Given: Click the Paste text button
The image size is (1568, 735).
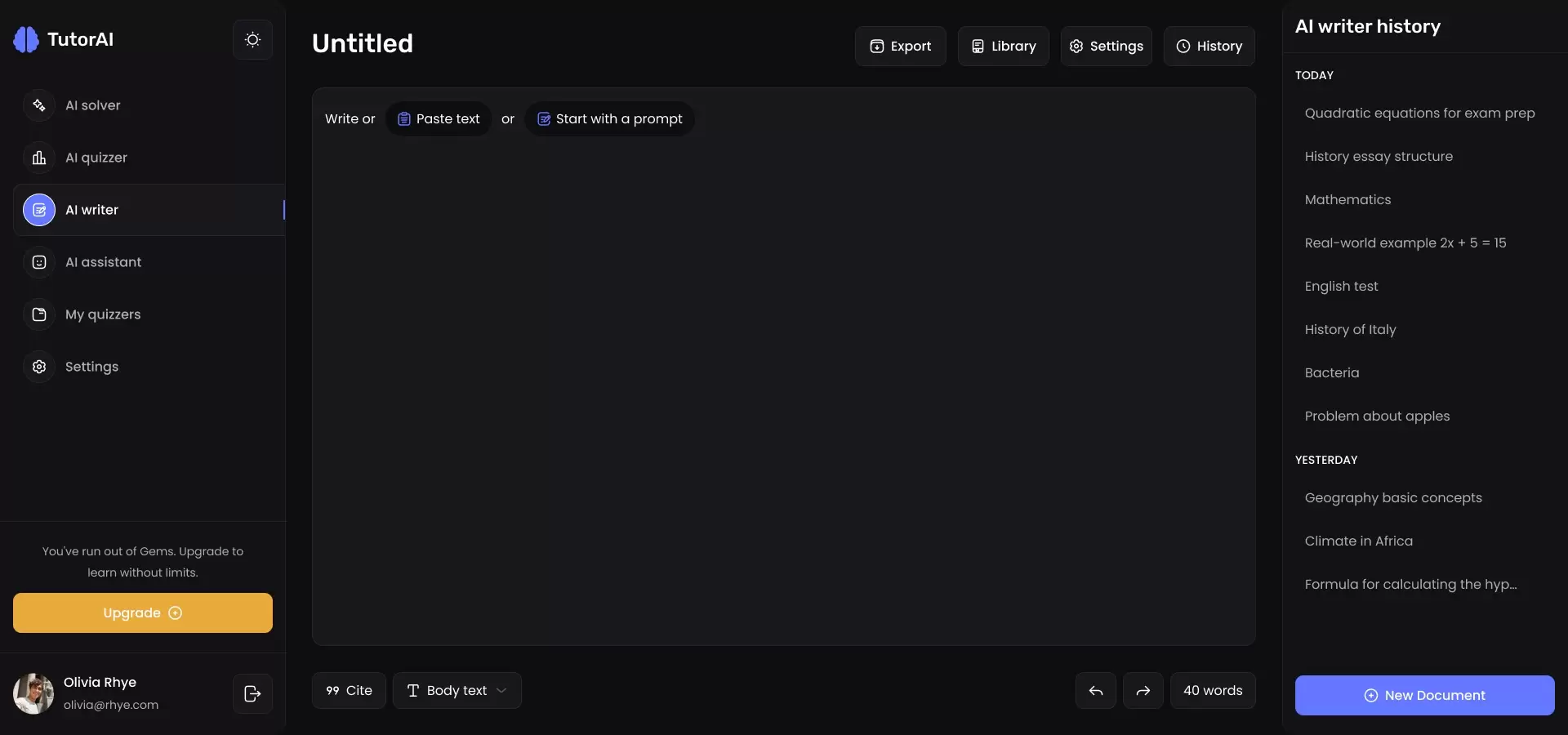Looking at the screenshot, I should [439, 119].
